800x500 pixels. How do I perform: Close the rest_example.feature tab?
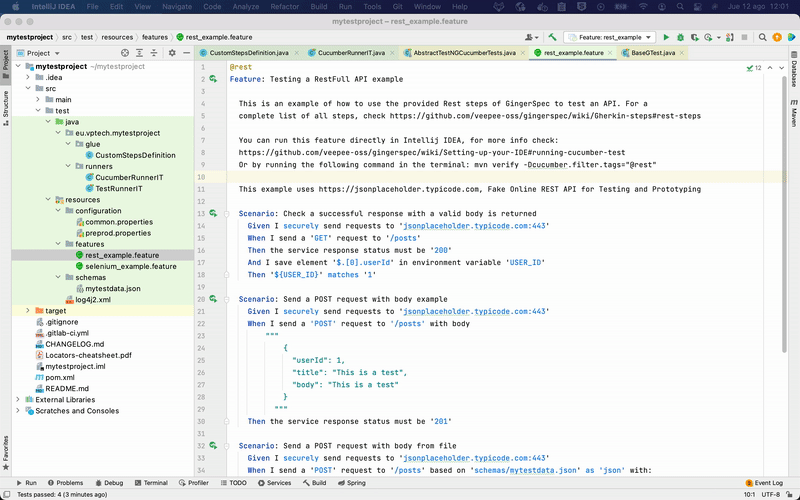(x=610, y=53)
